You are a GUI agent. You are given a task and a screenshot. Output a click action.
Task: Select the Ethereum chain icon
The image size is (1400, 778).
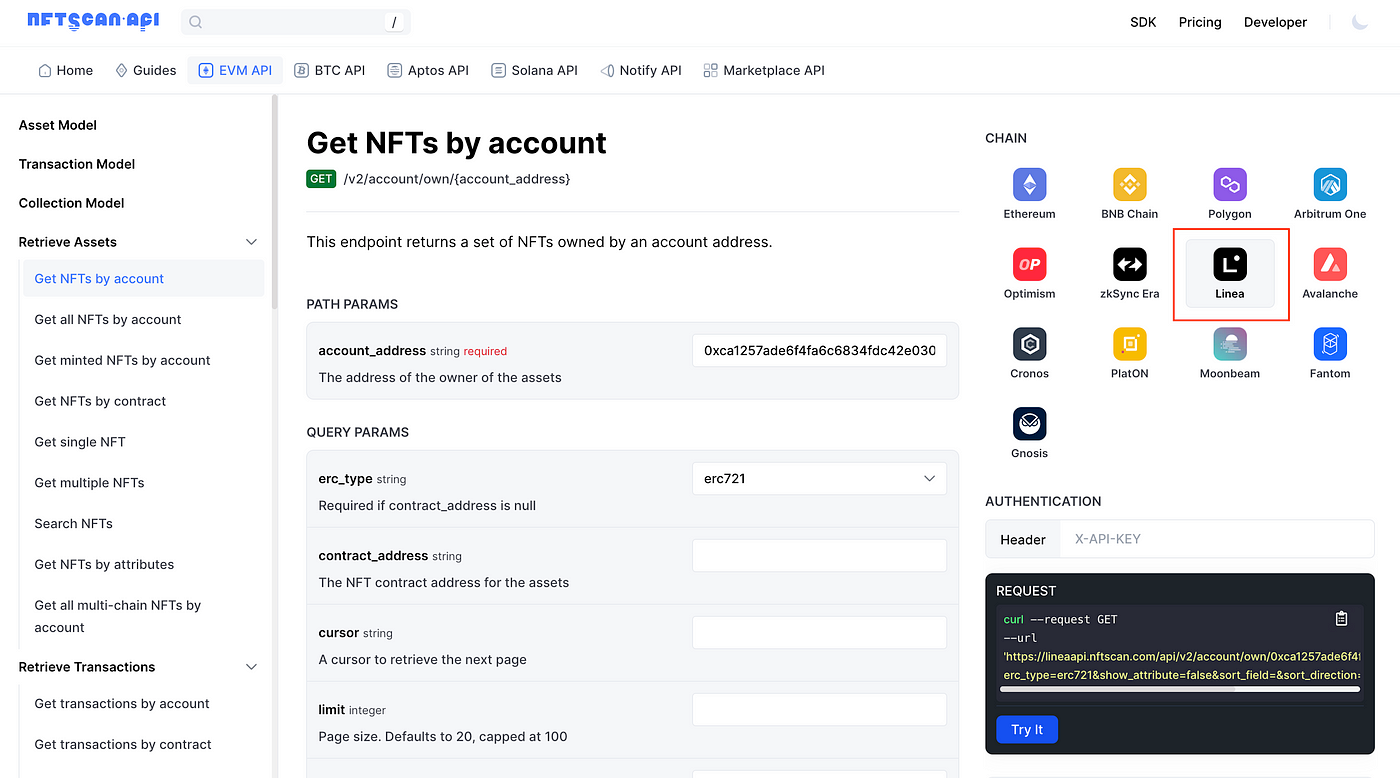pos(1029,185)
